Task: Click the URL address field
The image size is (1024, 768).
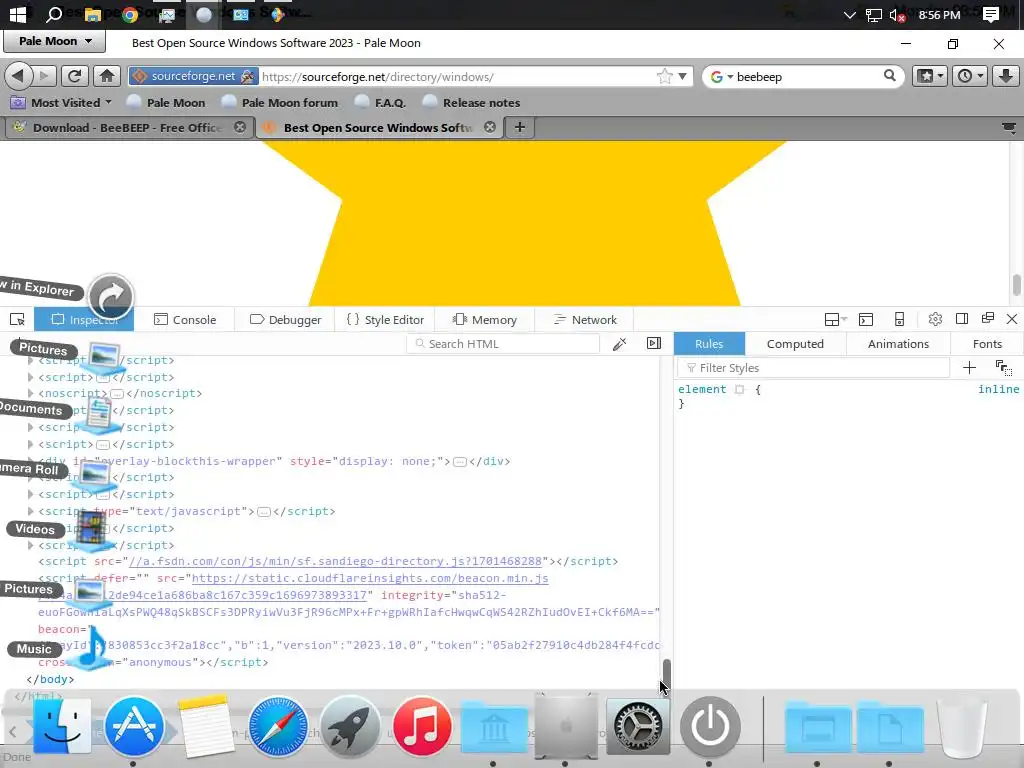Action: point(457,76)
